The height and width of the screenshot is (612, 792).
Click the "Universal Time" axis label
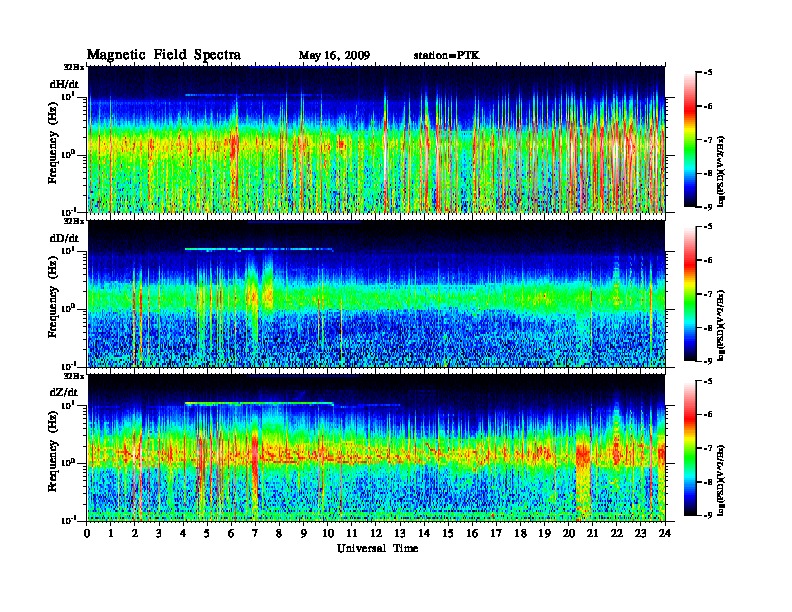377,548
